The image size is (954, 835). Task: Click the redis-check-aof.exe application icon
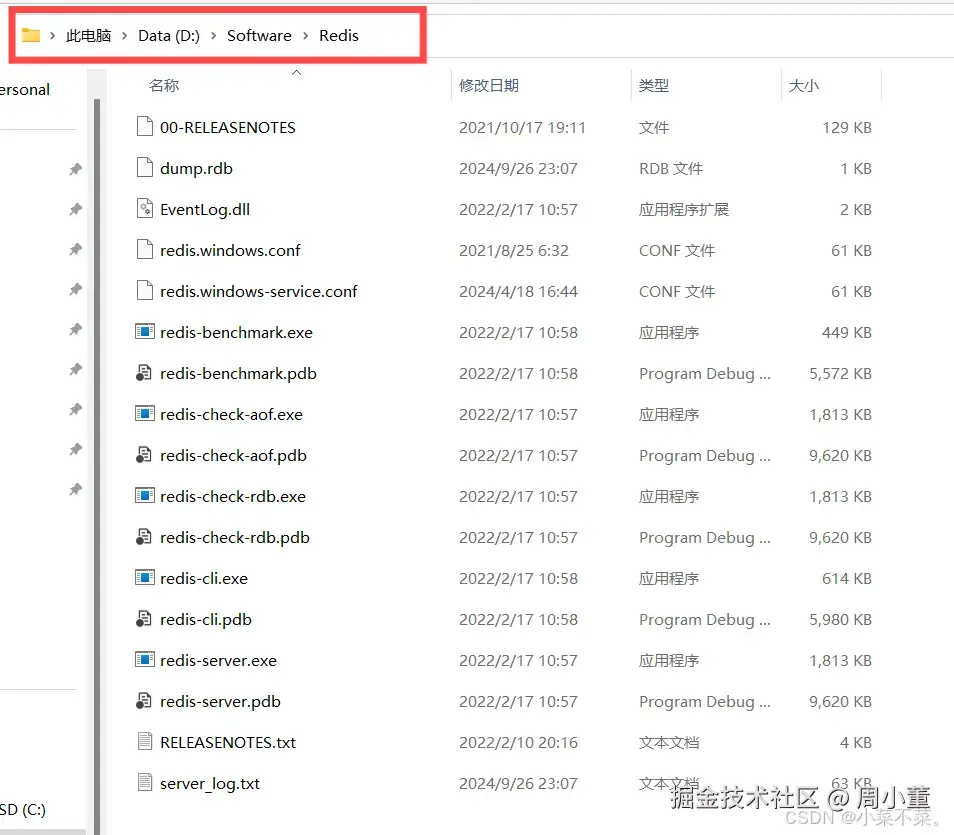(x=145, y=414)
